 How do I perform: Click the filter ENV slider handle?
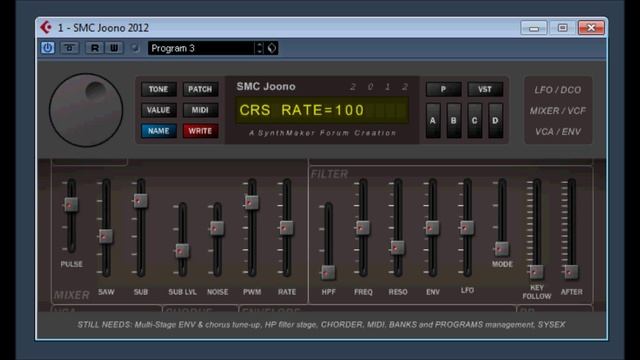point(432,228)
